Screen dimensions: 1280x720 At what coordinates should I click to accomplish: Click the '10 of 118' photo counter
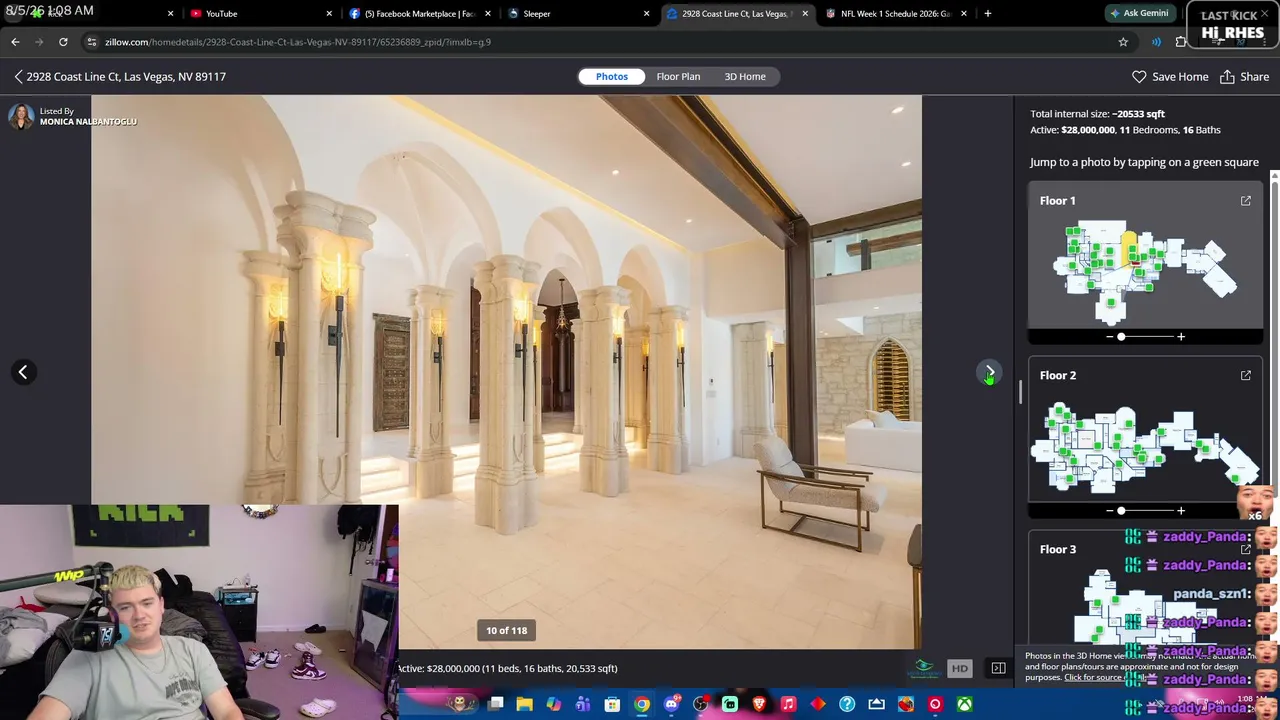506,630
